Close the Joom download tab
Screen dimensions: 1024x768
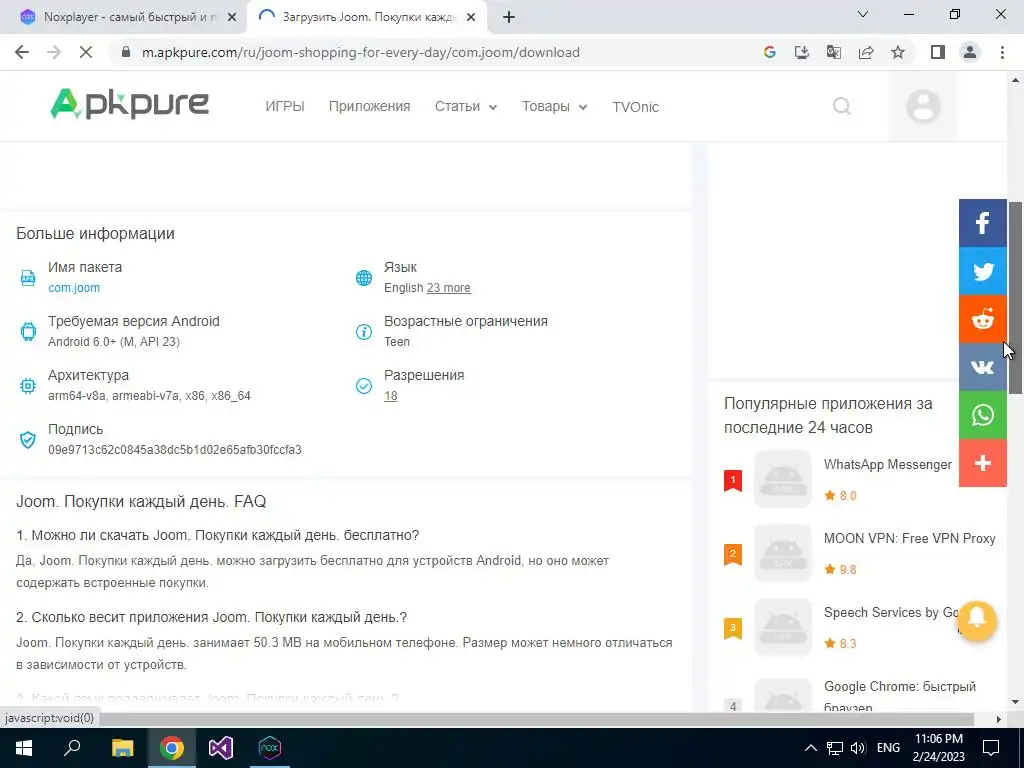(x=471, y=17)
